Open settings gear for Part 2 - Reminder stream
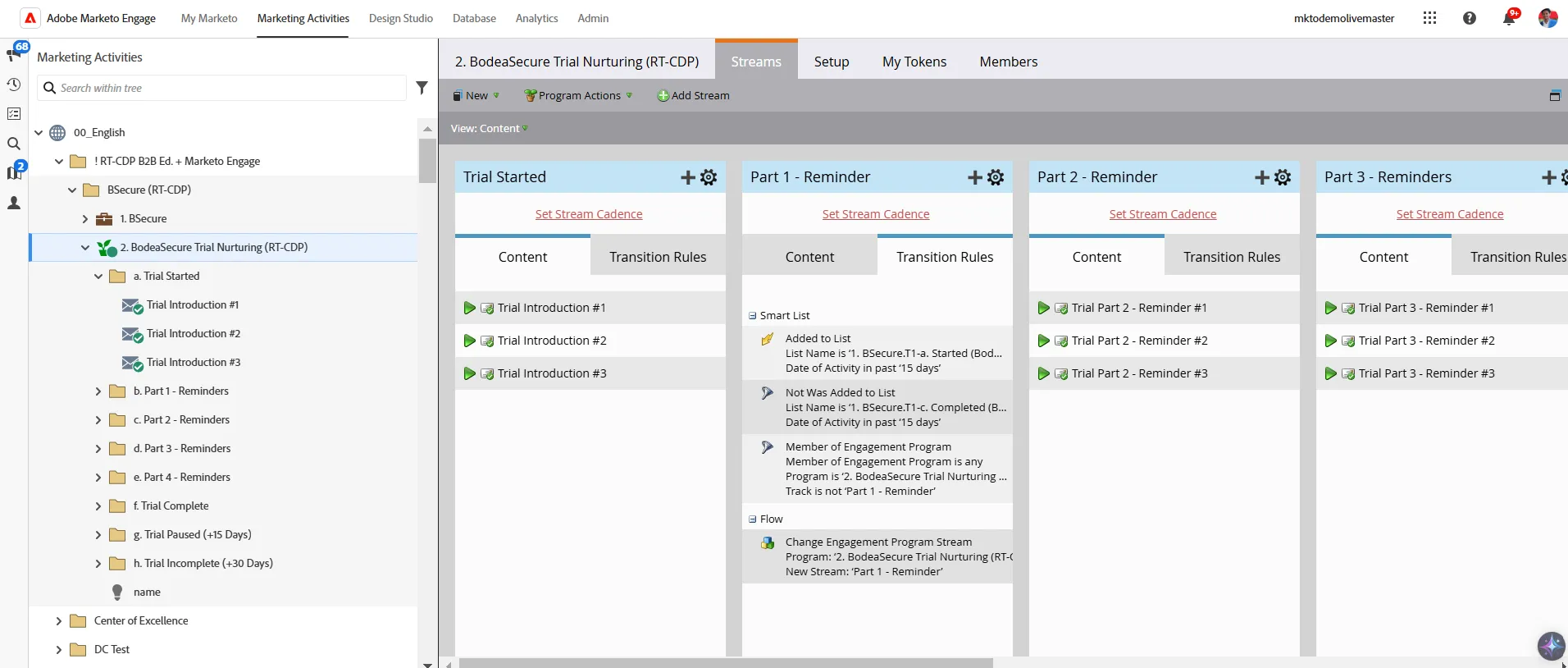1568x668 pixels. [x=1283, y=177]
